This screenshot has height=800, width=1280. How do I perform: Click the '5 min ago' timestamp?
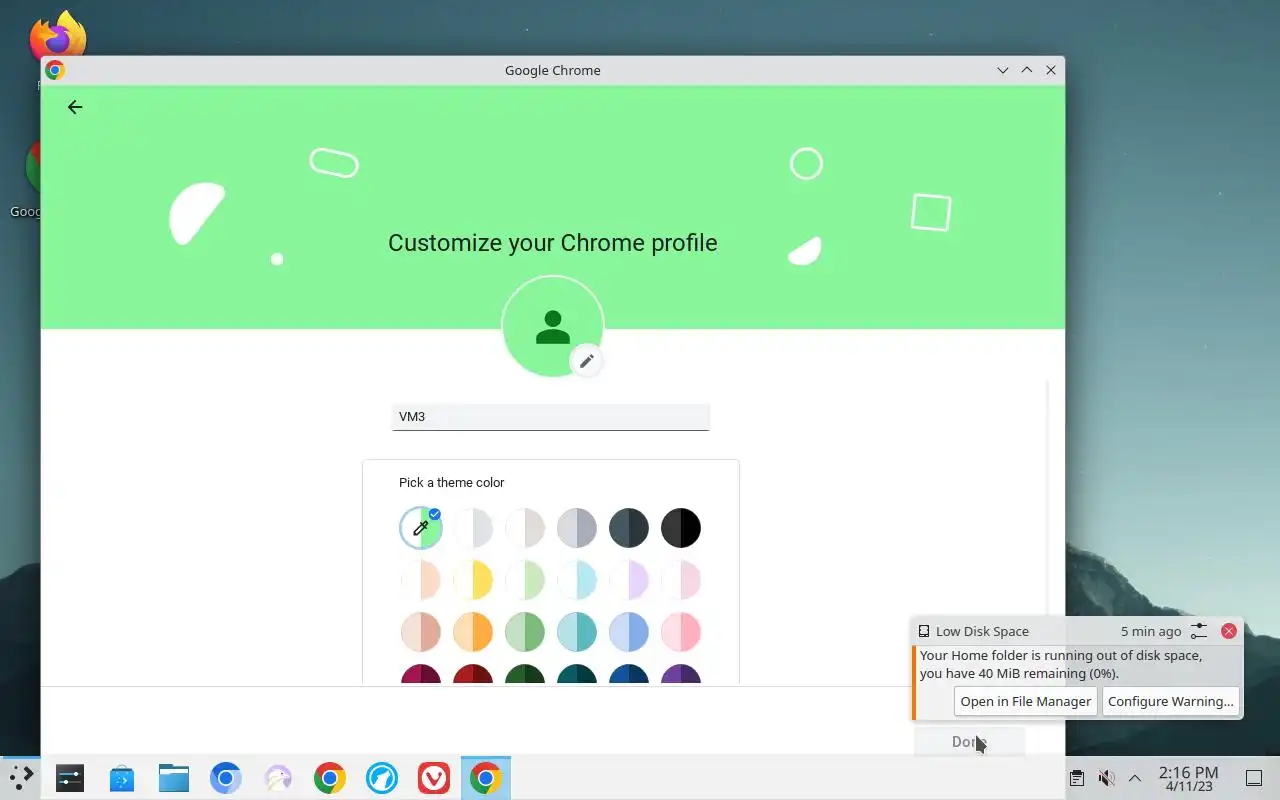[1151, 631]
